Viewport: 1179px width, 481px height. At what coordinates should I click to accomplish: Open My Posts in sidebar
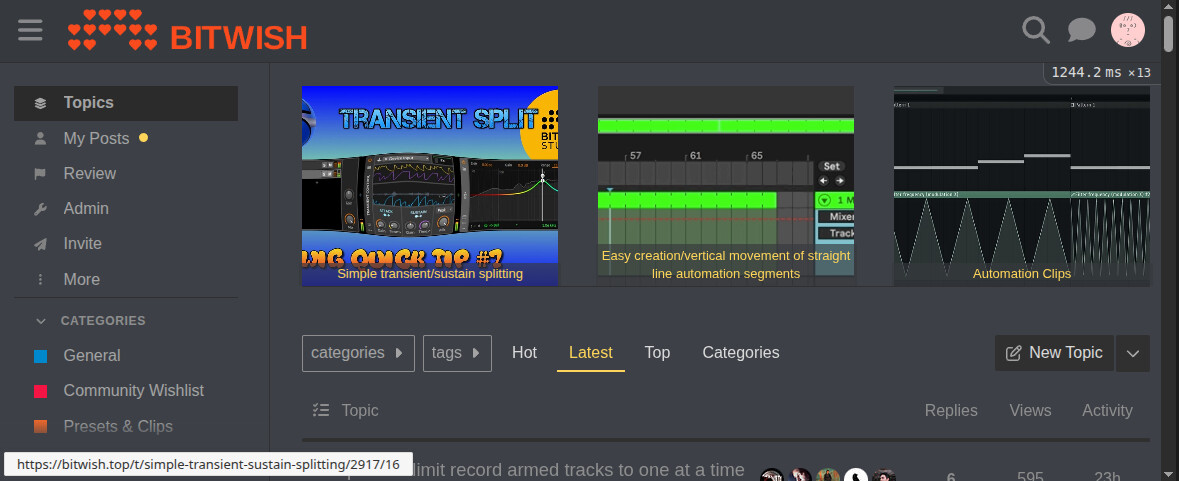[x=96, y=139]
